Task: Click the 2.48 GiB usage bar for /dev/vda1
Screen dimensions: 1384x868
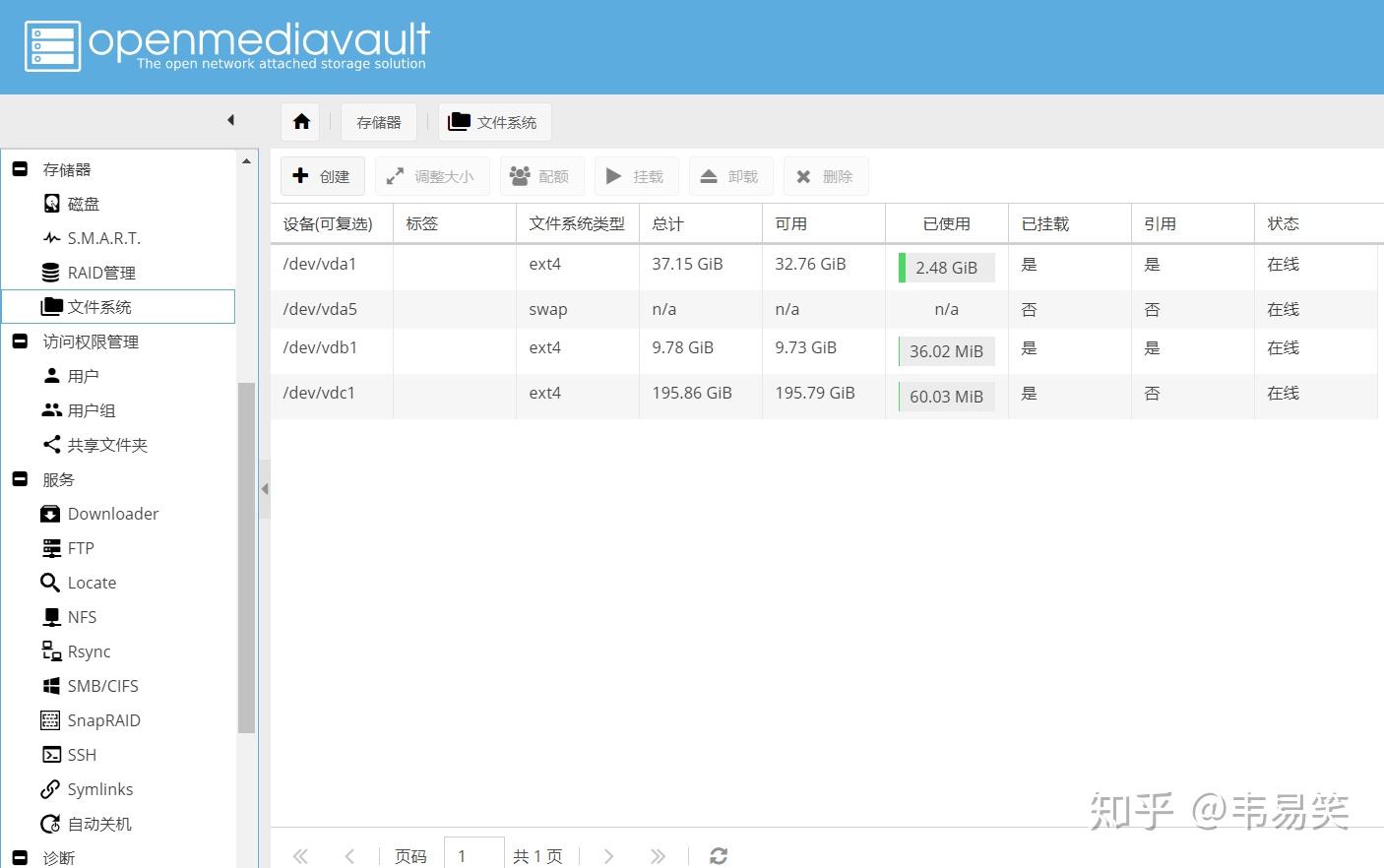Action: pos(946,267)
